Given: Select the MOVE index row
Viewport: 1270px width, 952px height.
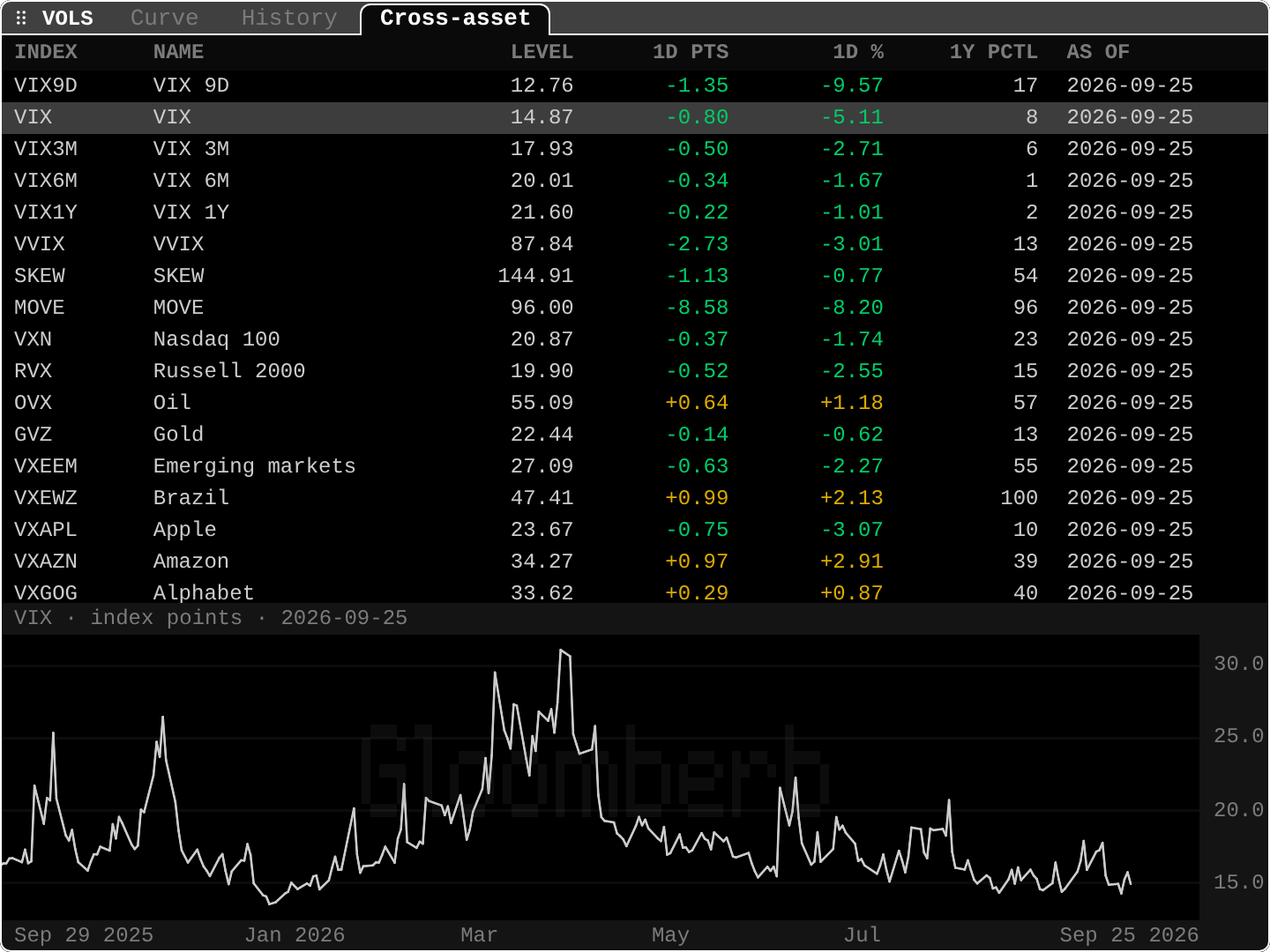Looking at the screenshot, I should coord(635,308).
